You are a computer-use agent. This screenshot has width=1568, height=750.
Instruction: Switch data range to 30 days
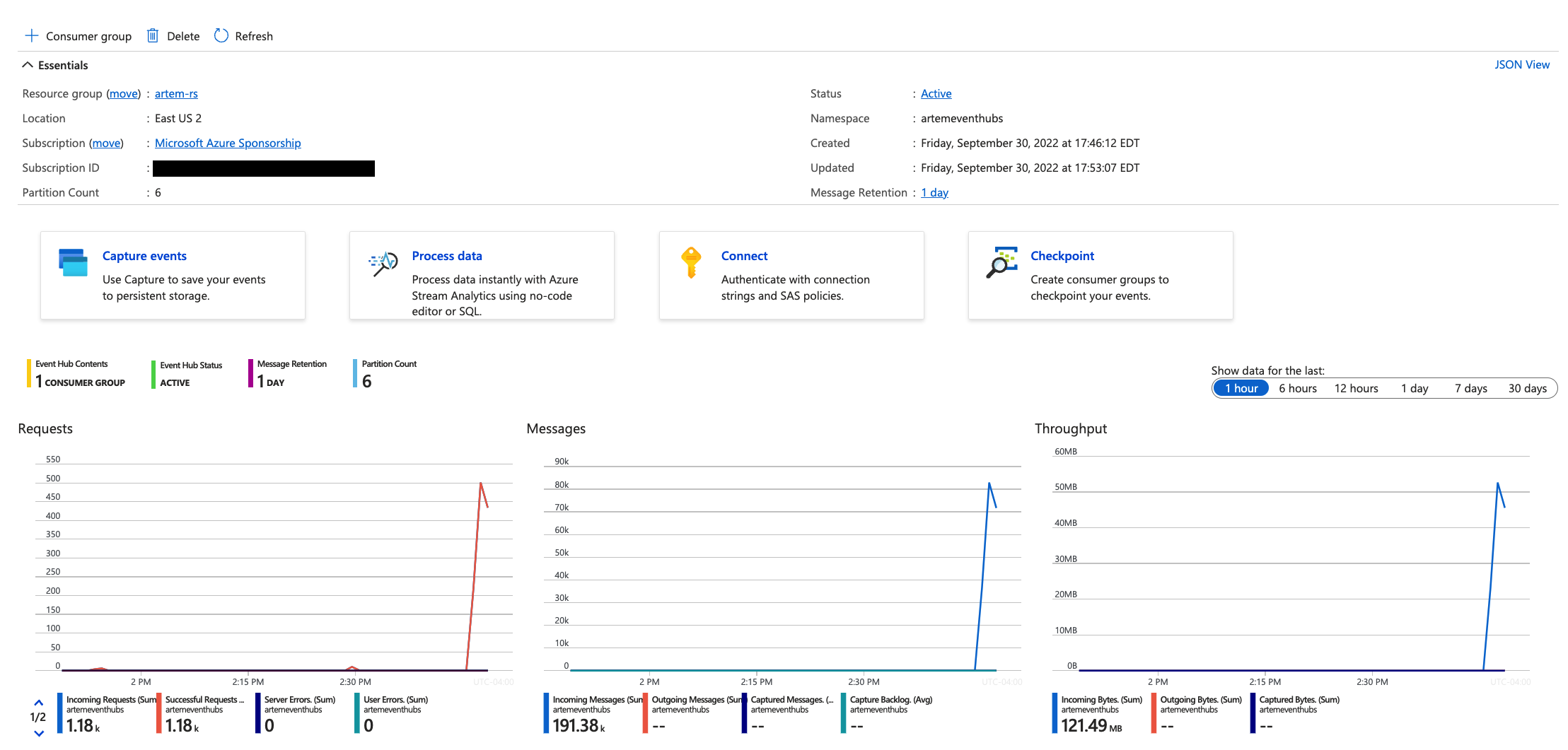[1527, 388]
